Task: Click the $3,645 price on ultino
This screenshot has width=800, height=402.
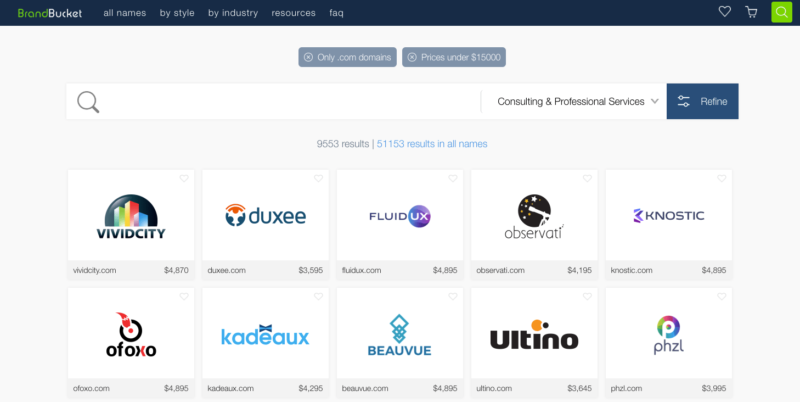Action: [x=580, y=388]
